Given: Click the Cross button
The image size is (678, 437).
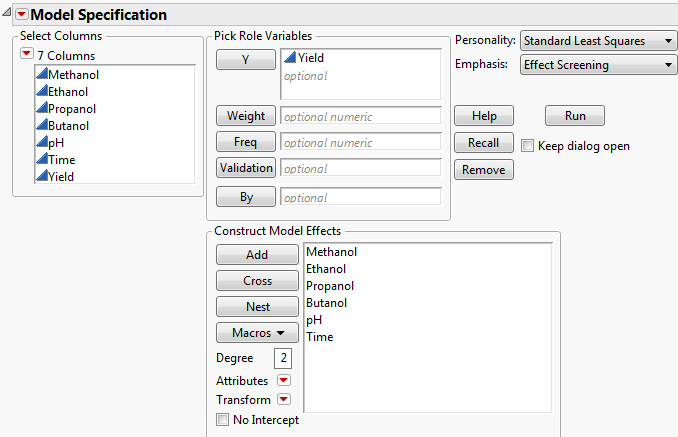Looking at the screenshot, I should [x=257, y=281].
